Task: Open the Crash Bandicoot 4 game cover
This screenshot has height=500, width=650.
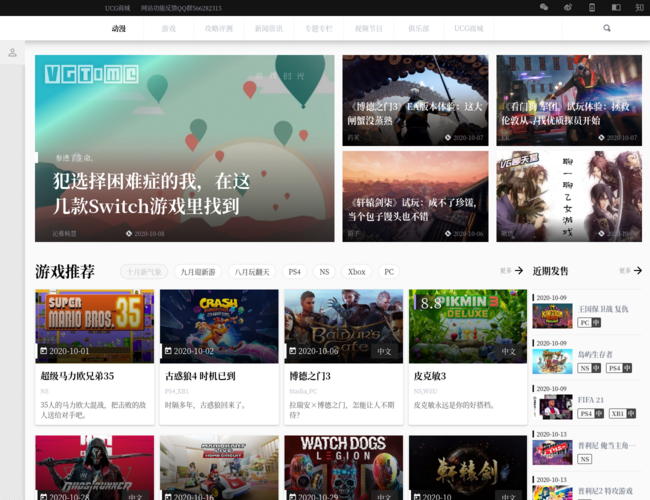Action: [219, 326]
